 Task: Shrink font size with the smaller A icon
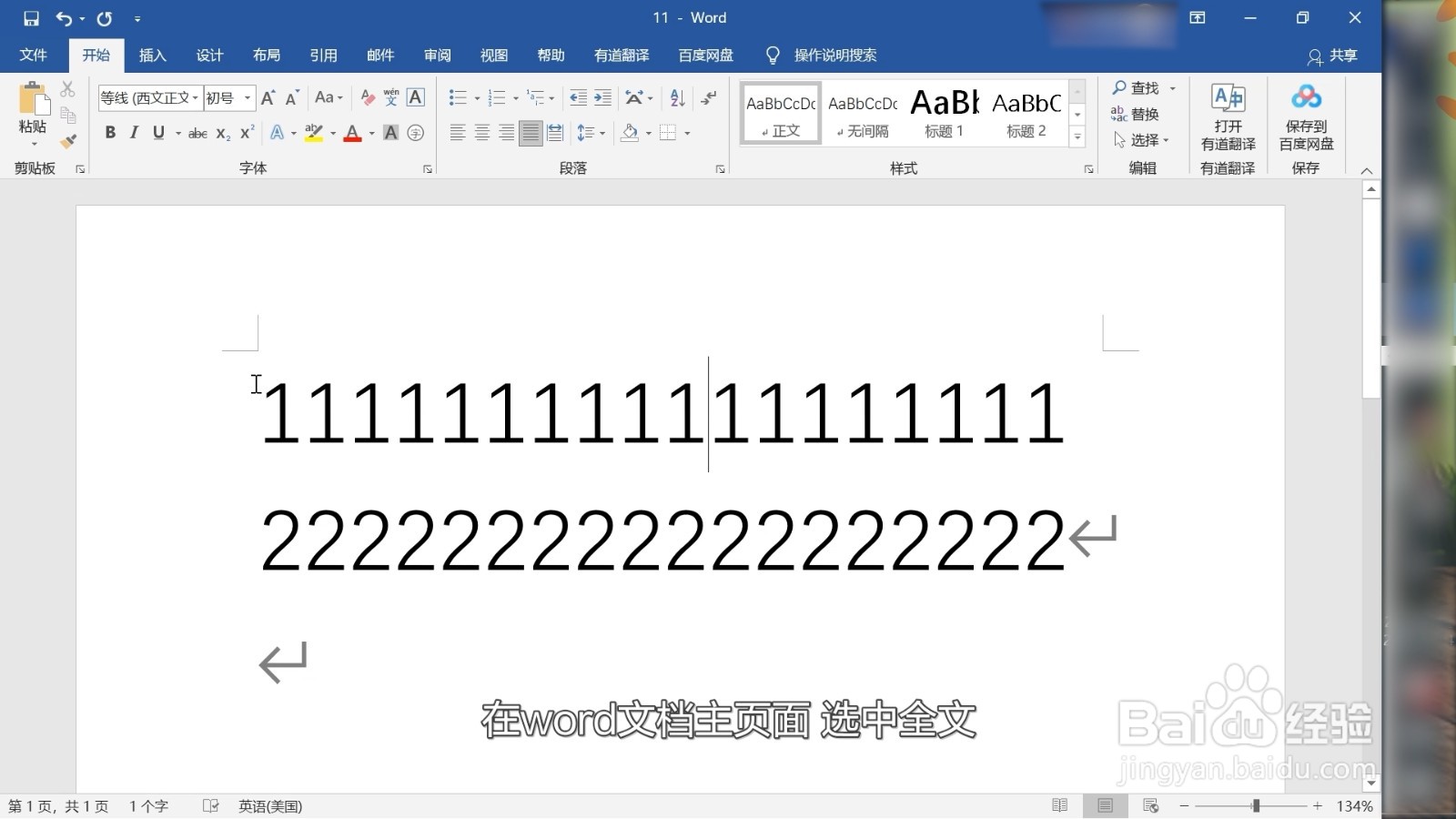pos(292,97)
